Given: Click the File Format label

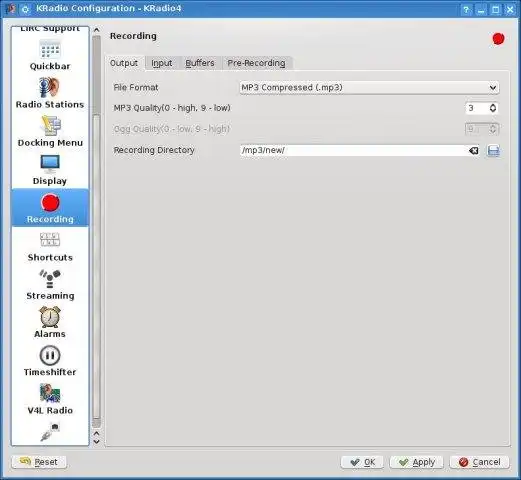Looking at the screenshot, I should (x=136, y=88).
